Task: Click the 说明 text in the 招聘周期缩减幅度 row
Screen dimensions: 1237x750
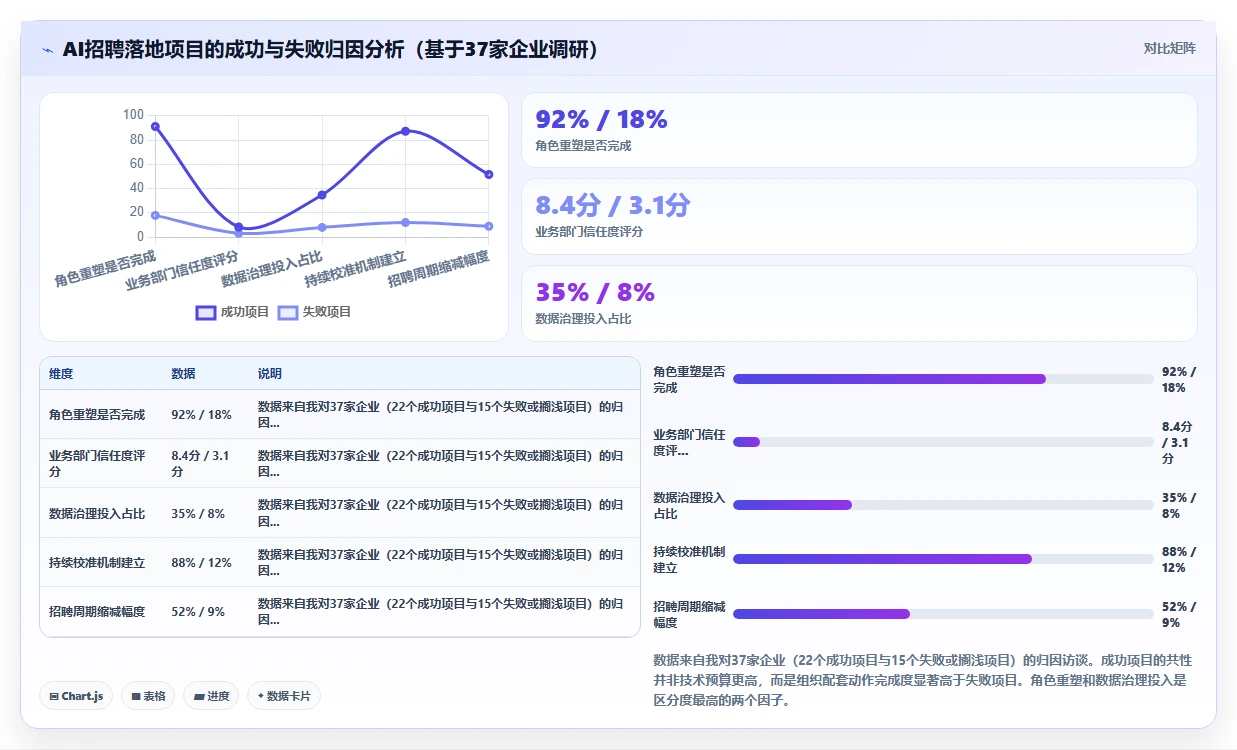Action: point(440,611)
